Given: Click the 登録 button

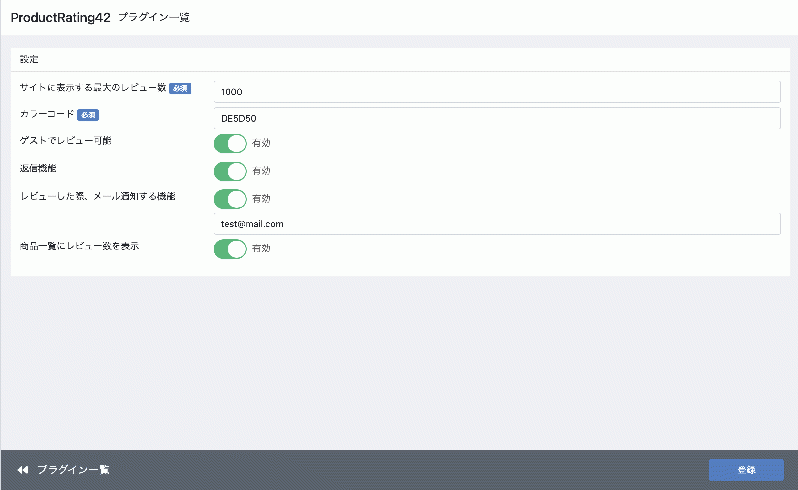Looking at the screenshot, I should pos(746,470).
